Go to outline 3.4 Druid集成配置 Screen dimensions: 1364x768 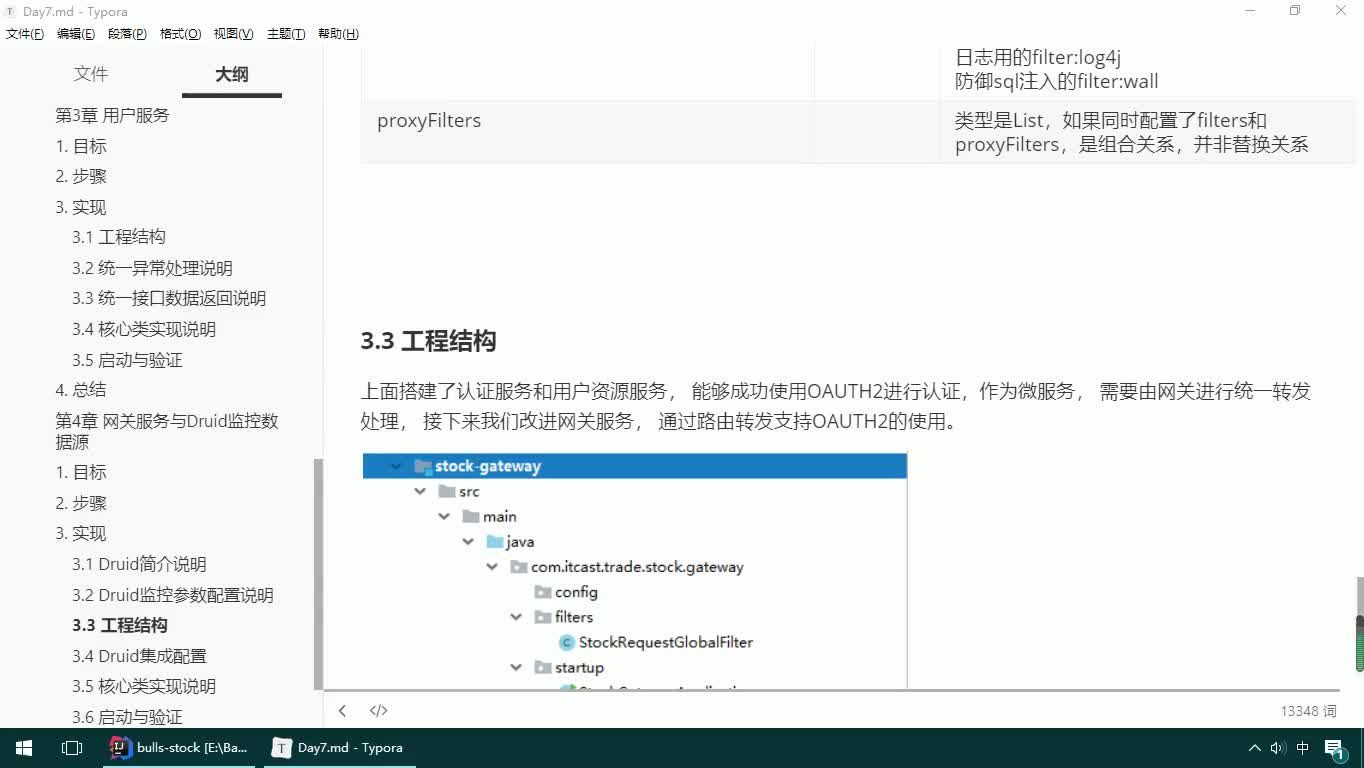139,657
